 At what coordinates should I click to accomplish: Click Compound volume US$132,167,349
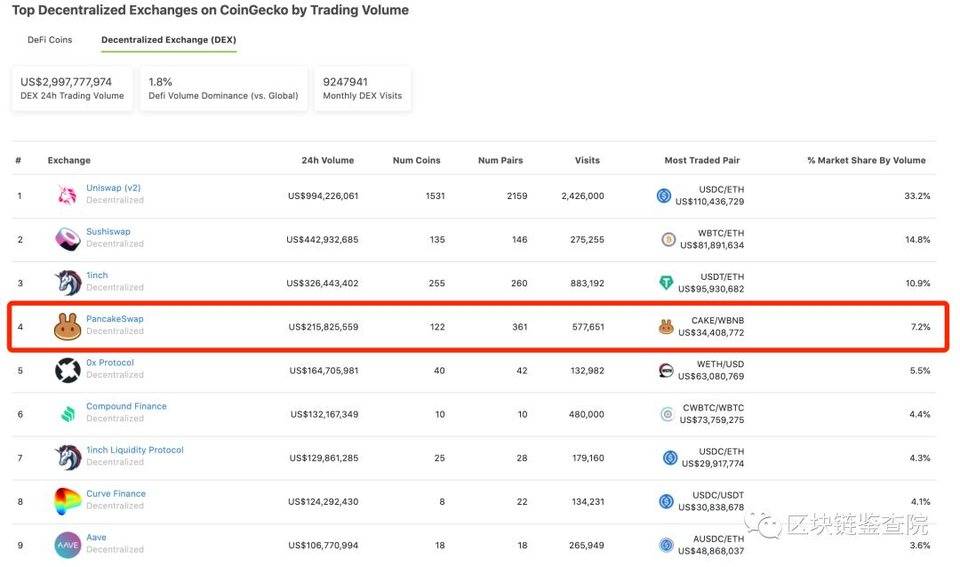click(x=324, y=415)
